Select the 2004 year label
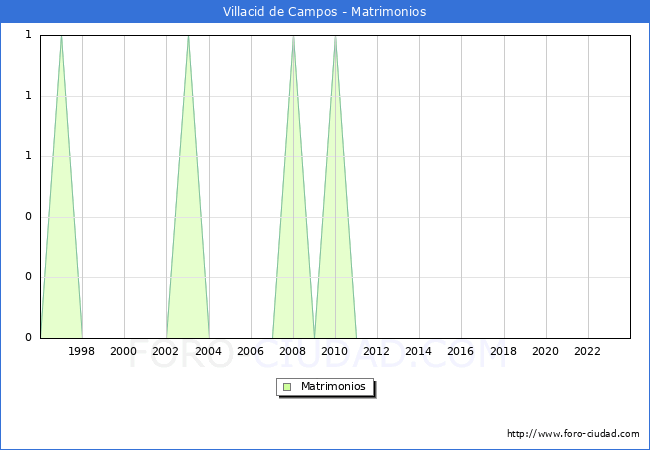The width and height of the screenshot is (650, 450). 209,351
